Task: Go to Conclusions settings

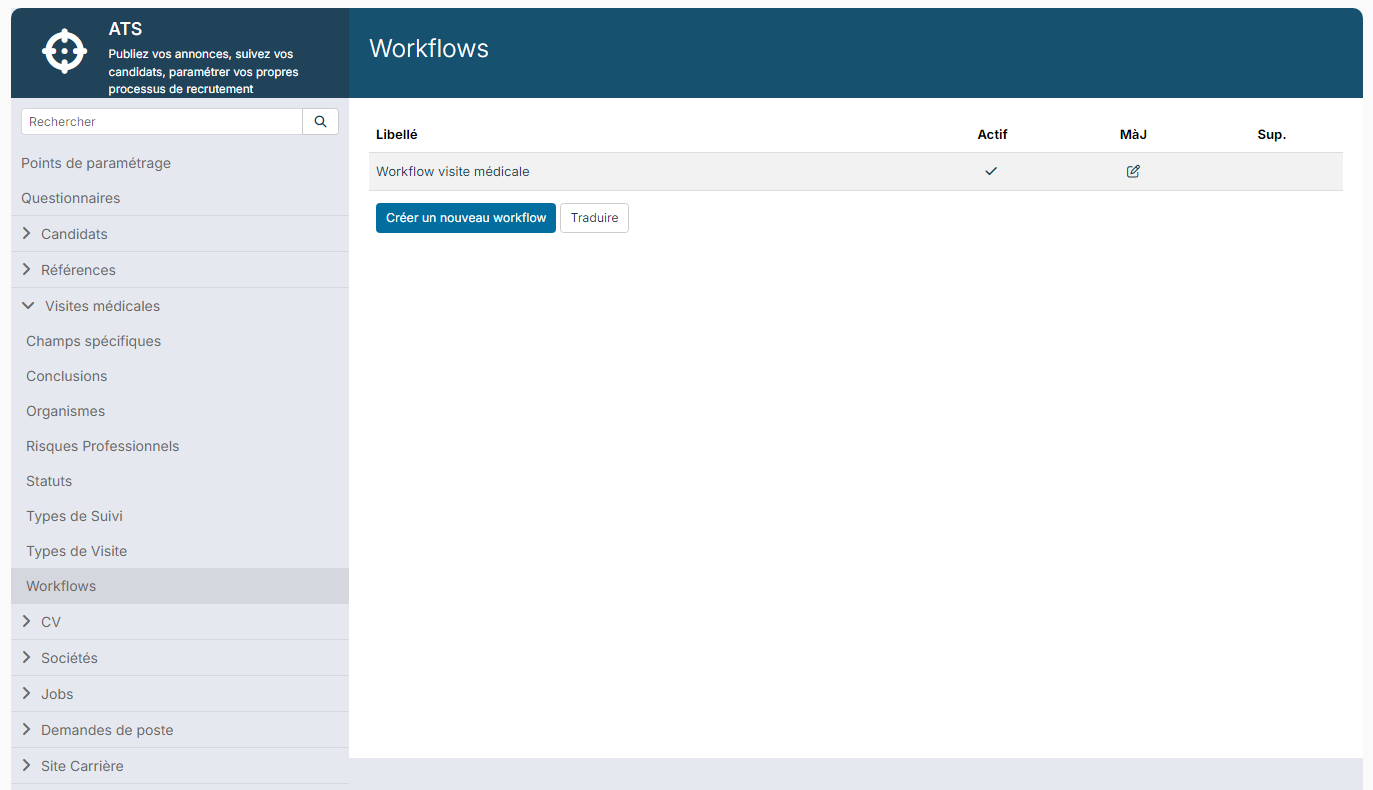Action: 66,376
